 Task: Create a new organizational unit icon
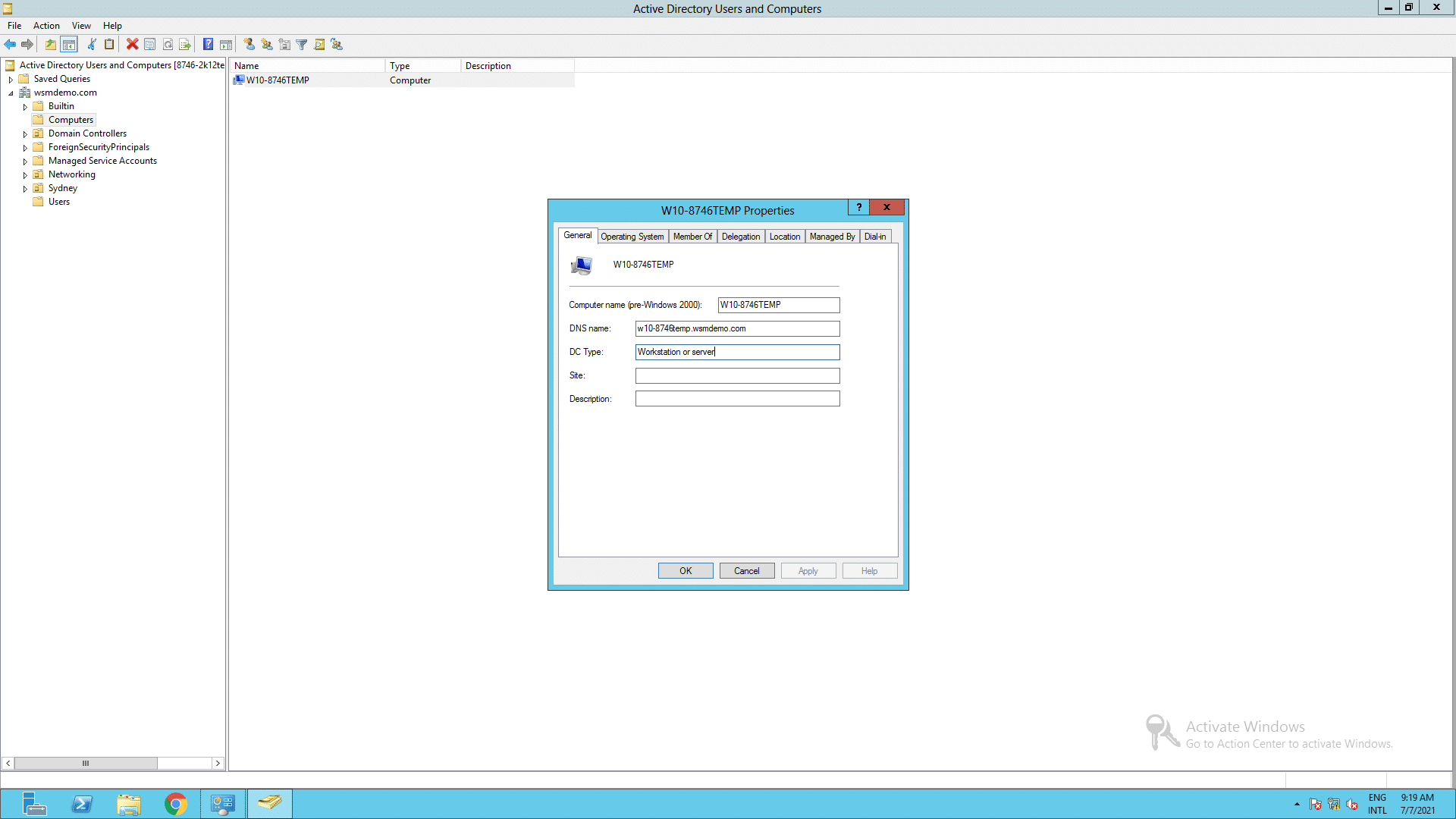284,45
